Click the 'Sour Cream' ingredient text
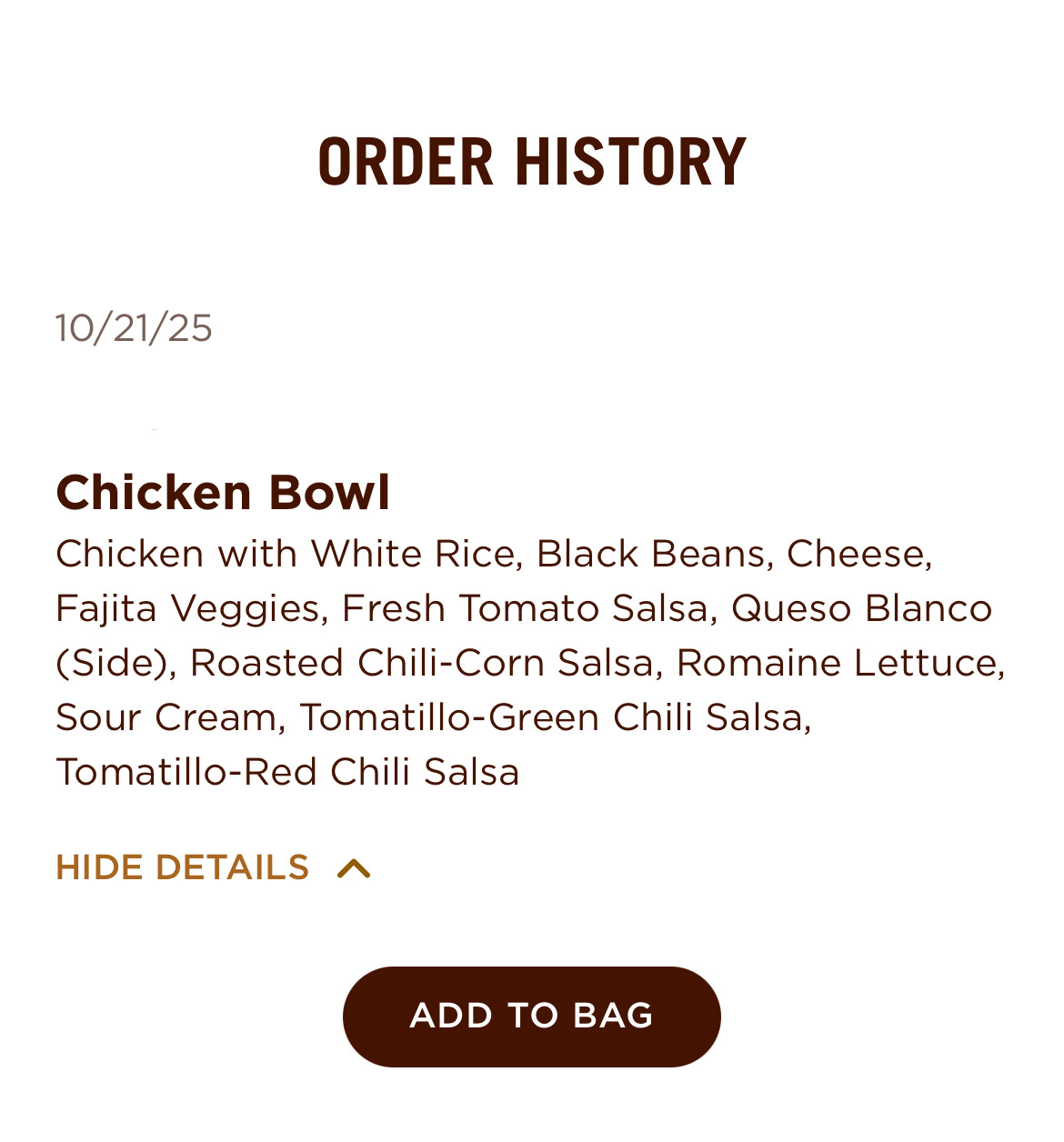This screenshot has width=1064, height=1142. click(x=167, y=717)
